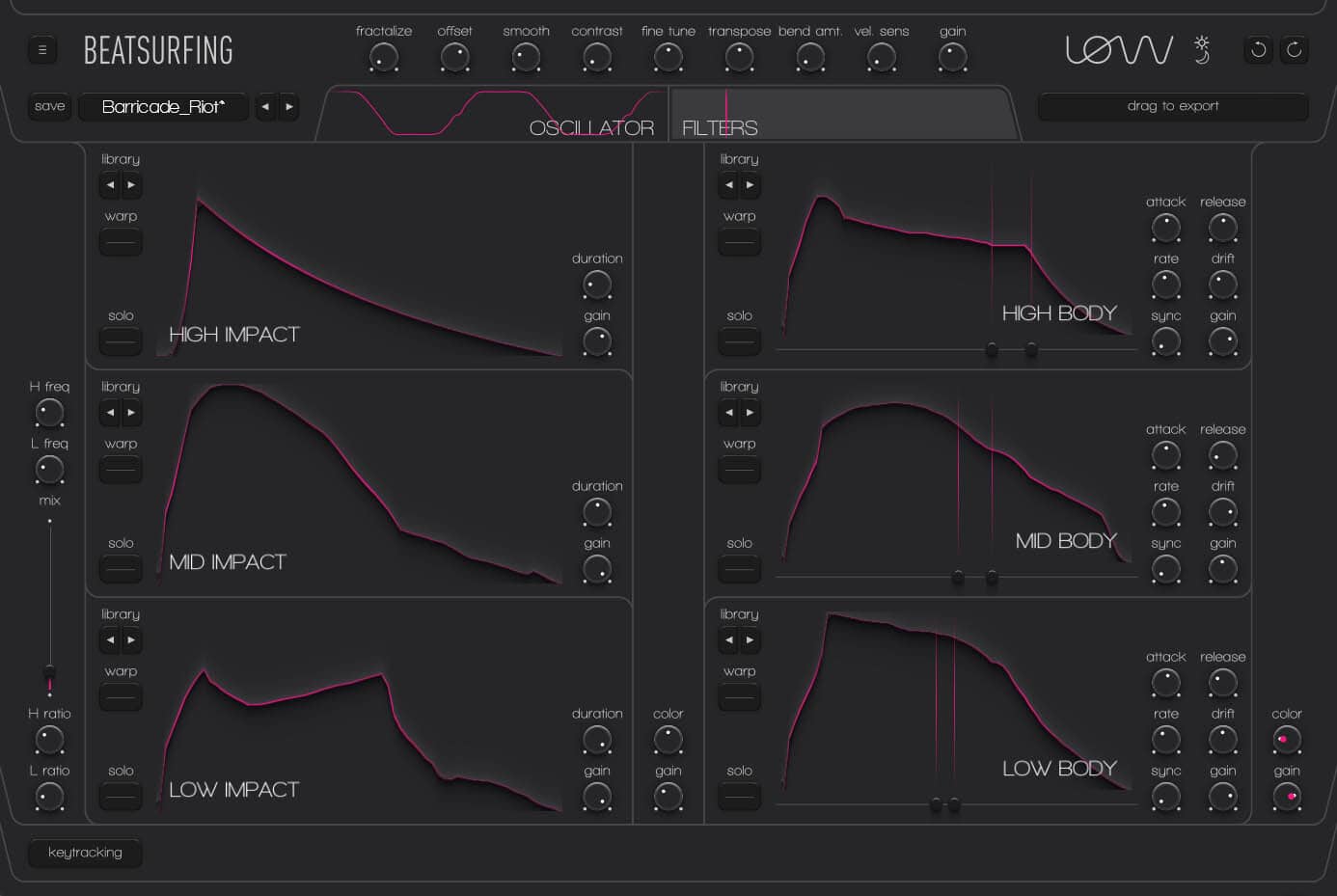
Task: Click the body section color knob
Action: [x=1287, y=740]
